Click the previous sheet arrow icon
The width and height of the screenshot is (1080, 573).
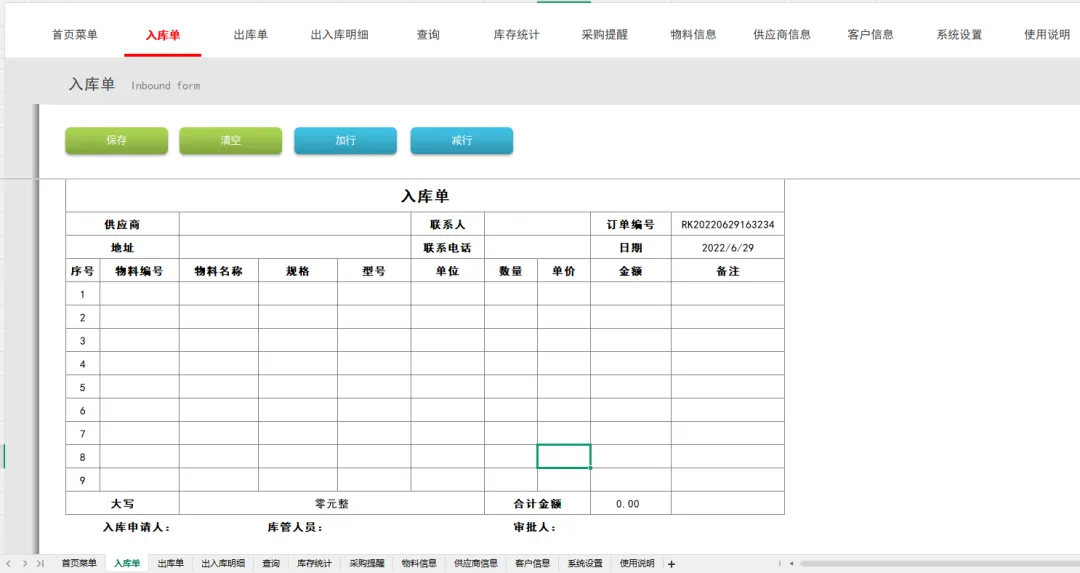(x=8, y=563)
